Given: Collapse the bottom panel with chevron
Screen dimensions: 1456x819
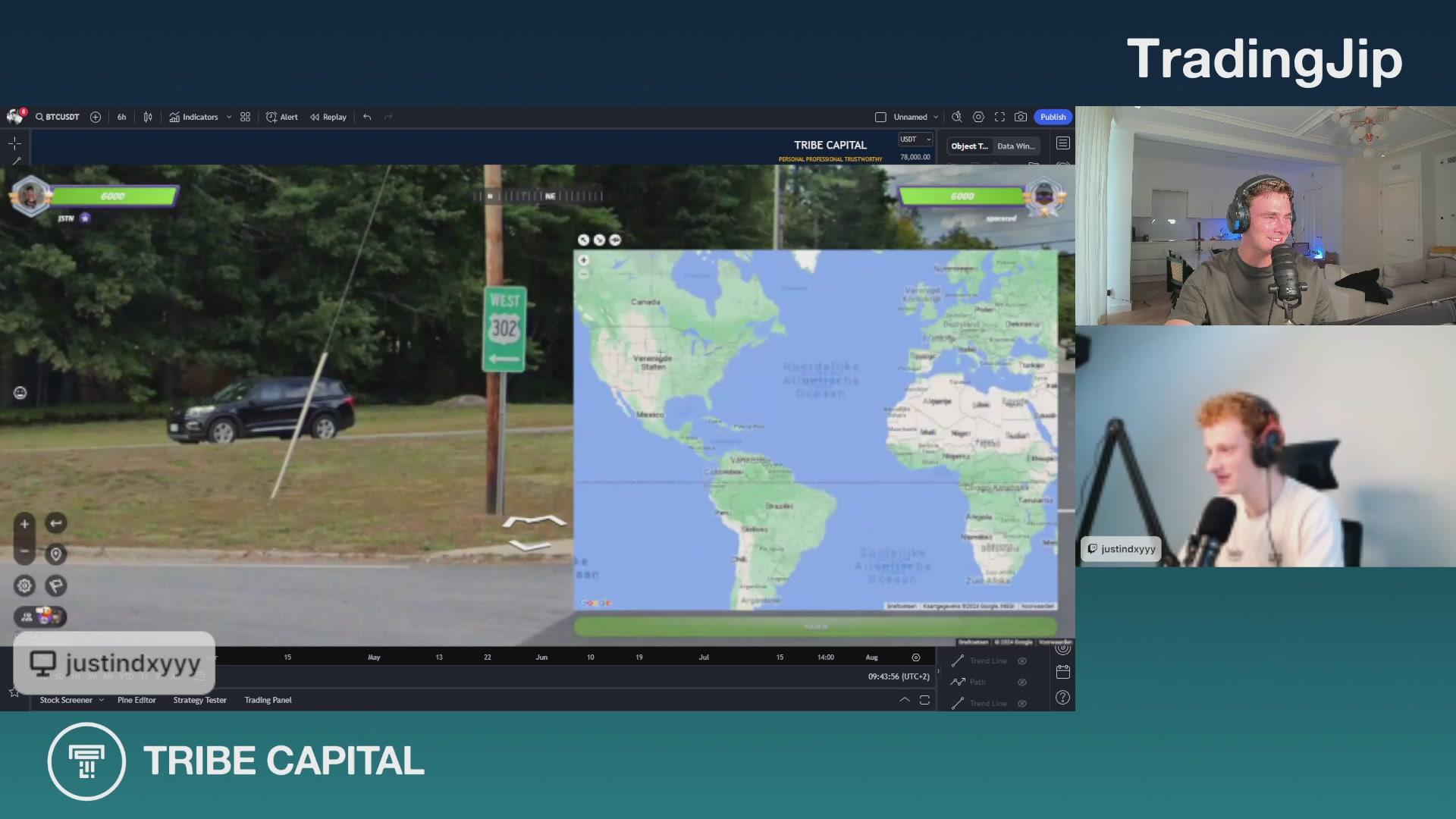Looking at the screenshot, I should coord(905,699).
